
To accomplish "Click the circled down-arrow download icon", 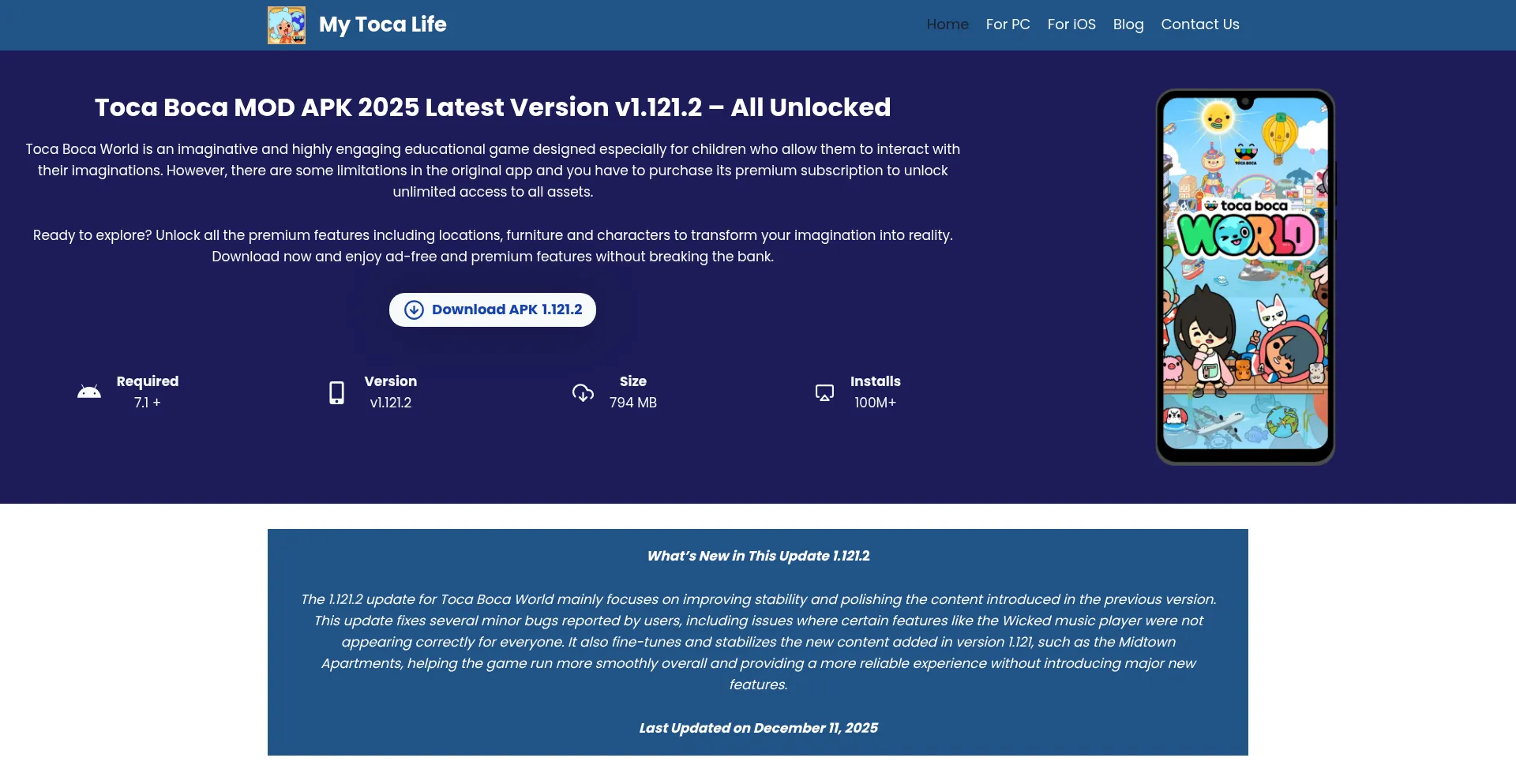I will 414,310.
